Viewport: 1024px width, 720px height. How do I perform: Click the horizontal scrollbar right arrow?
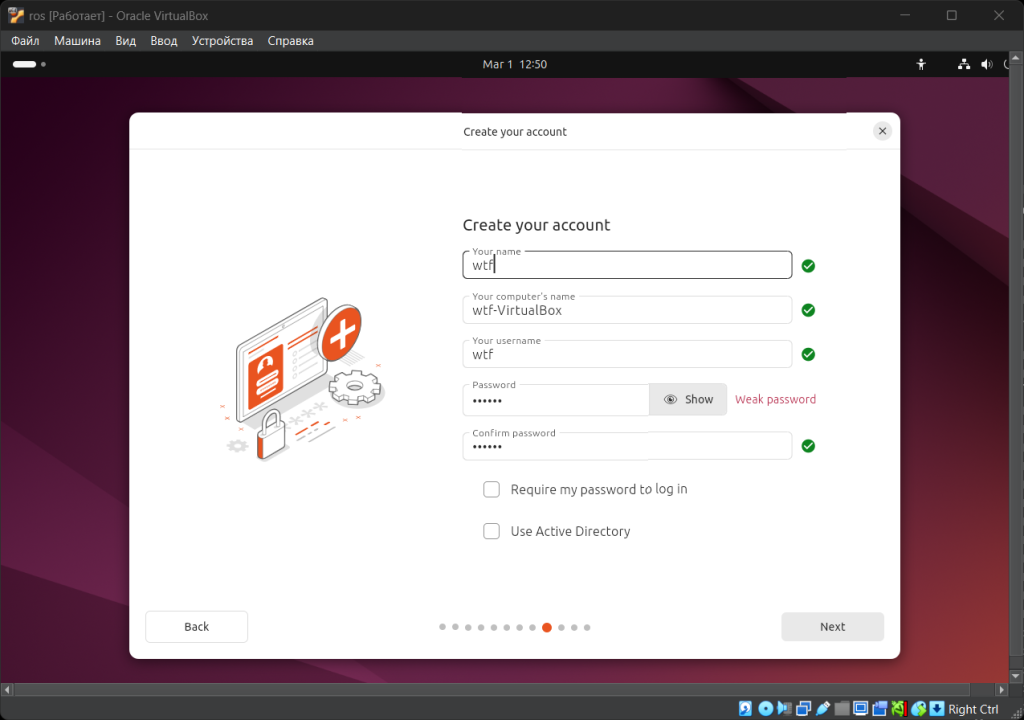1002,689
